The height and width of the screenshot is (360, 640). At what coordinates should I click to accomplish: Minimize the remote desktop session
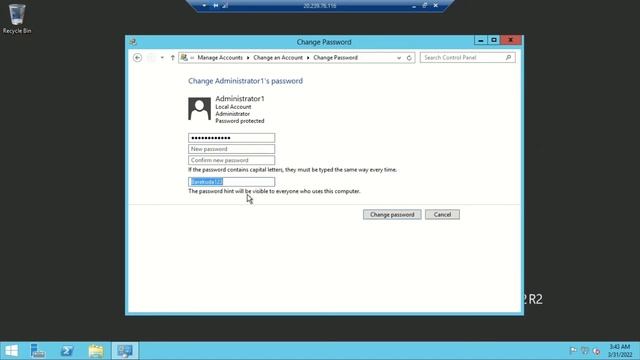414,6
